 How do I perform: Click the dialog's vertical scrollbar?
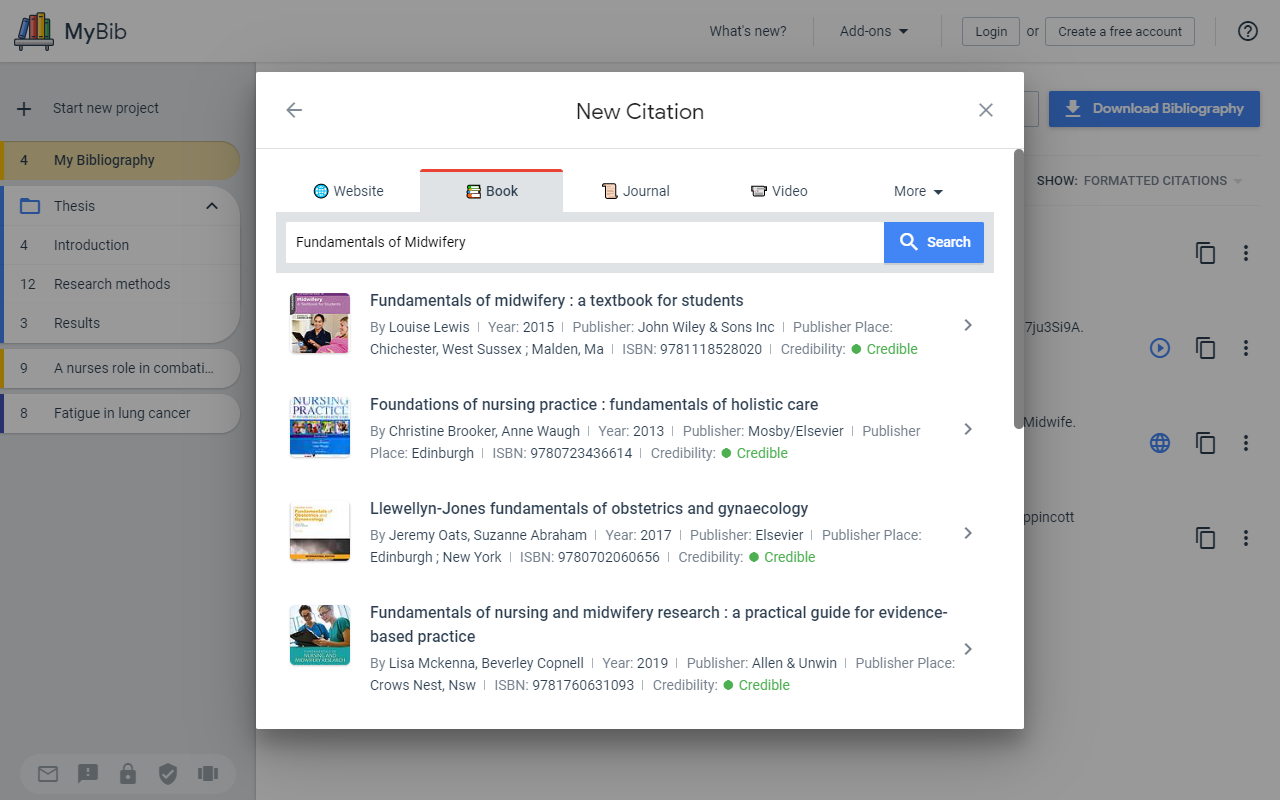[x=1018, y=289]
